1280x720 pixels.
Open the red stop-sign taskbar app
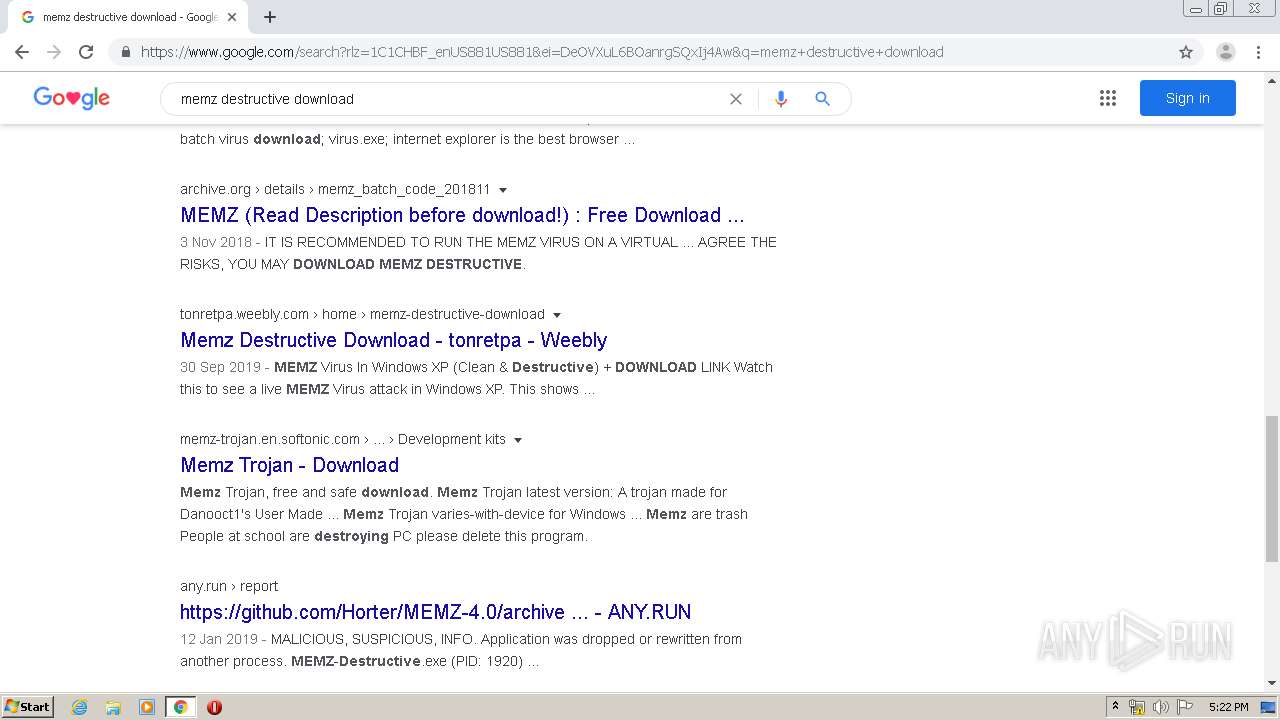pos(214,707)
